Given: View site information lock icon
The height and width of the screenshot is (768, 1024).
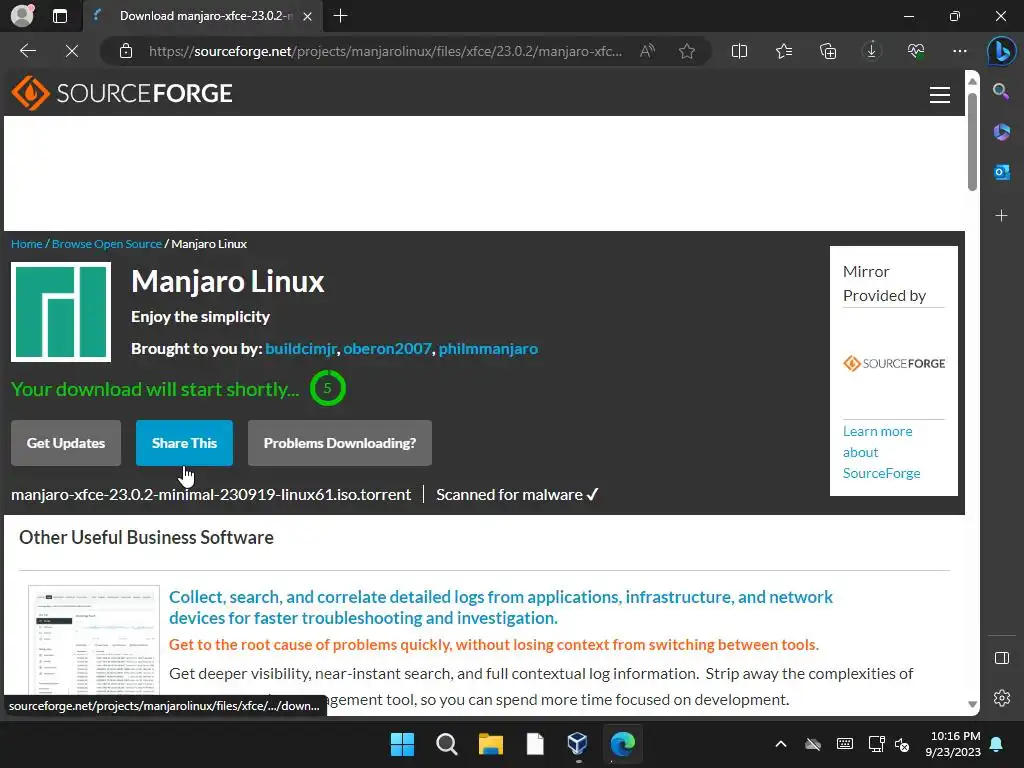Looking at the screenshot, I should click(126, 51).
